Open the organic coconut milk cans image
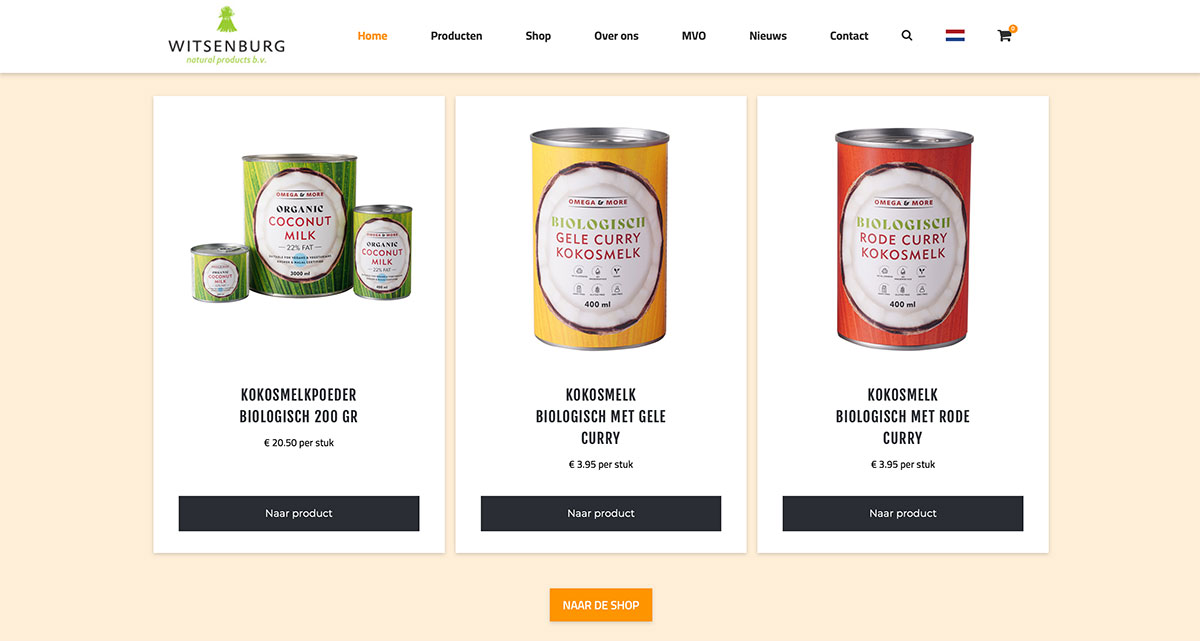1200x641 pixels. pyautogui.click(x=300, y=226)
